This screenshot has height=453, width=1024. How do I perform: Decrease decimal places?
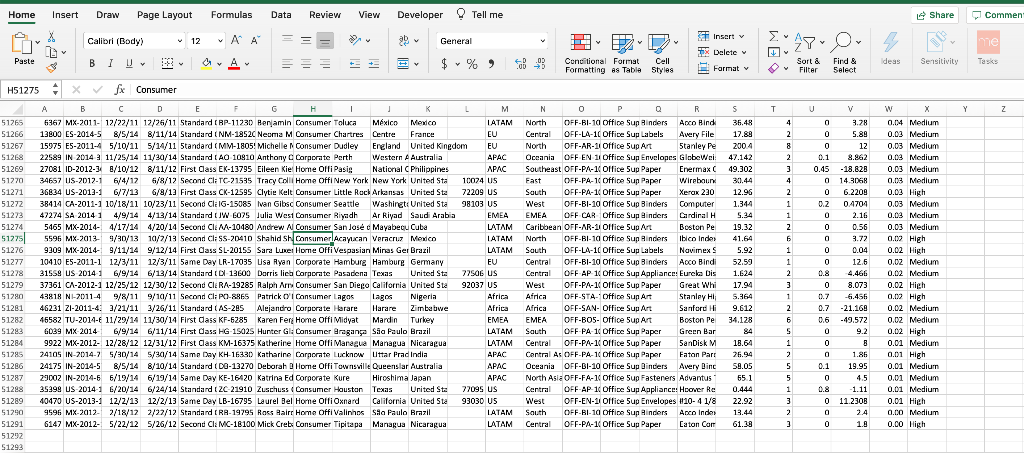pos(540,63)
